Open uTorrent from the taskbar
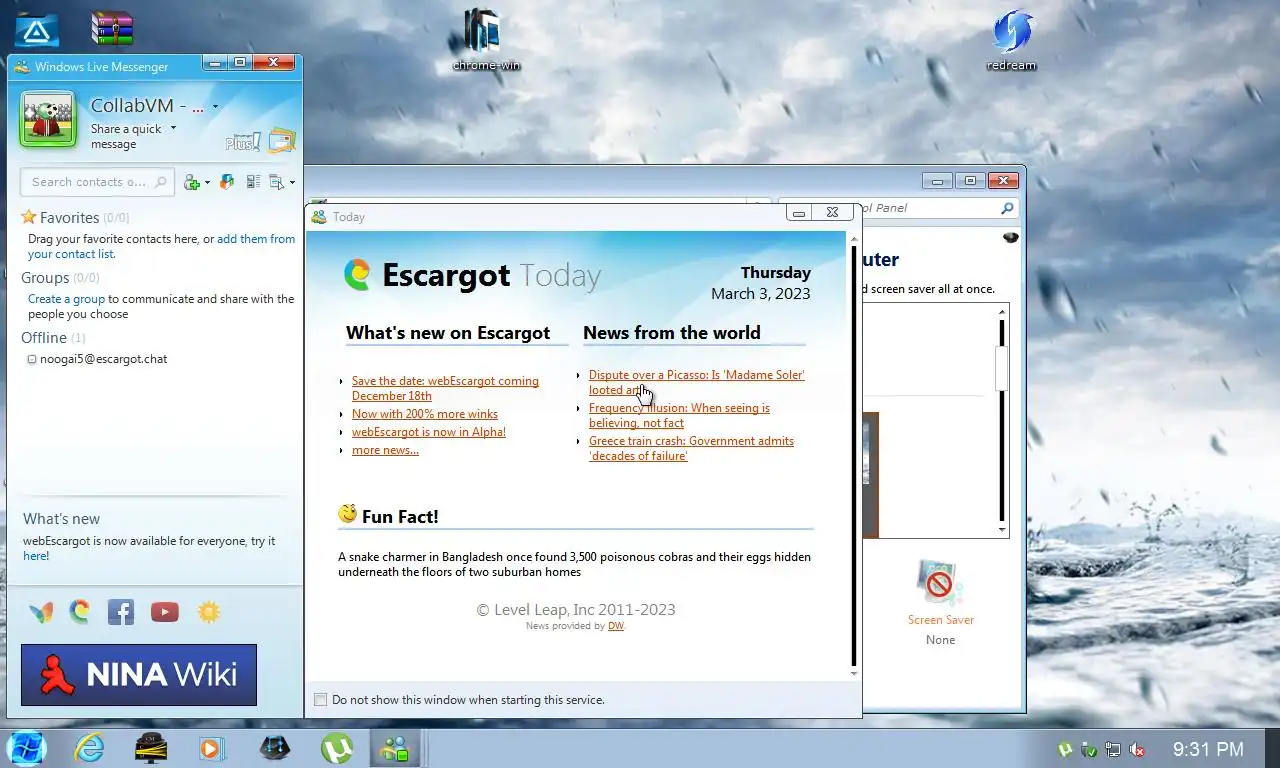 [x=337, y=748]
